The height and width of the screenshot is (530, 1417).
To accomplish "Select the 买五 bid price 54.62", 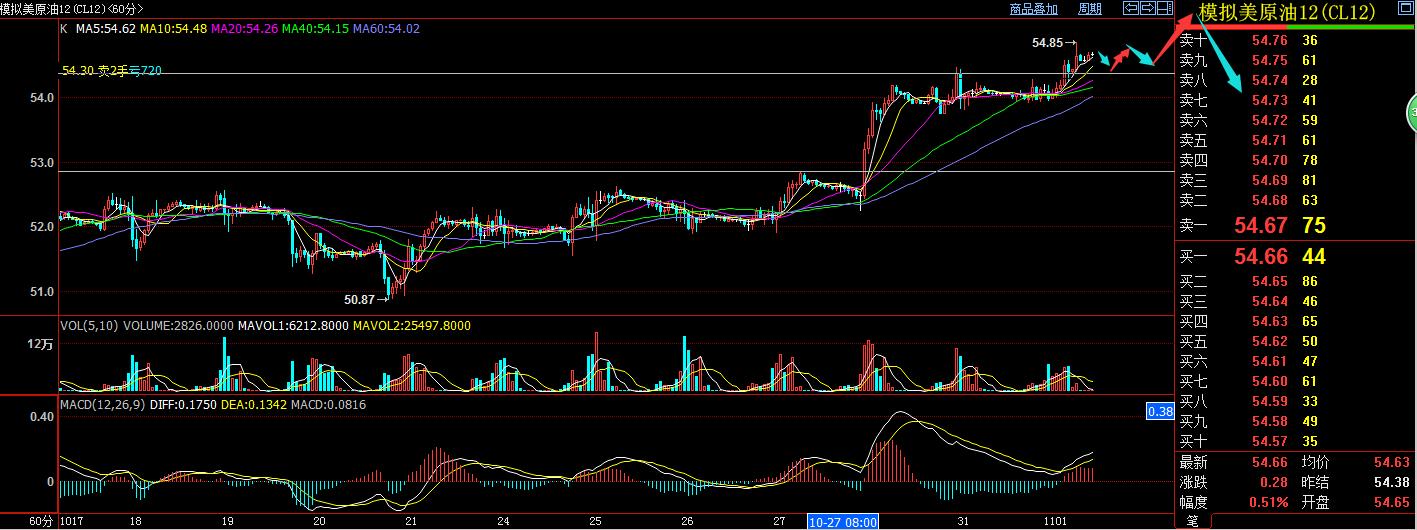I will (x=1269, y=341).
